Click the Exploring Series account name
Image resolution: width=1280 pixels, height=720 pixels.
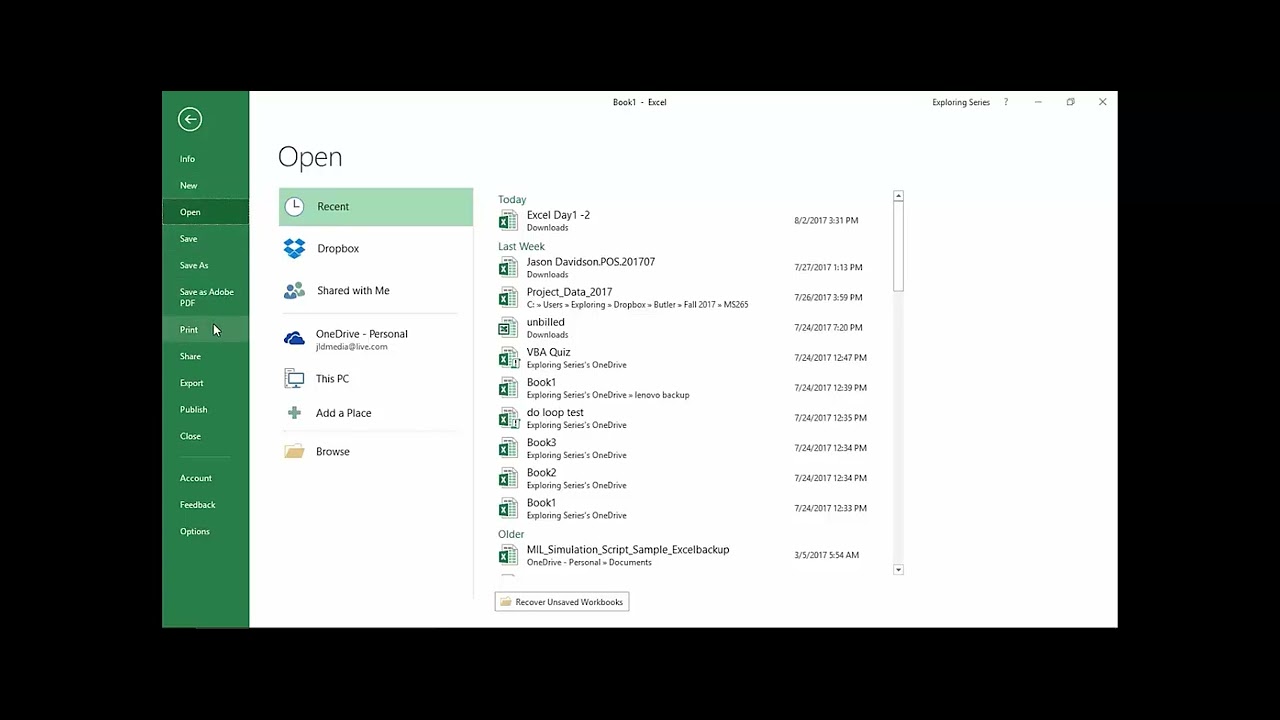click(961, 102)
